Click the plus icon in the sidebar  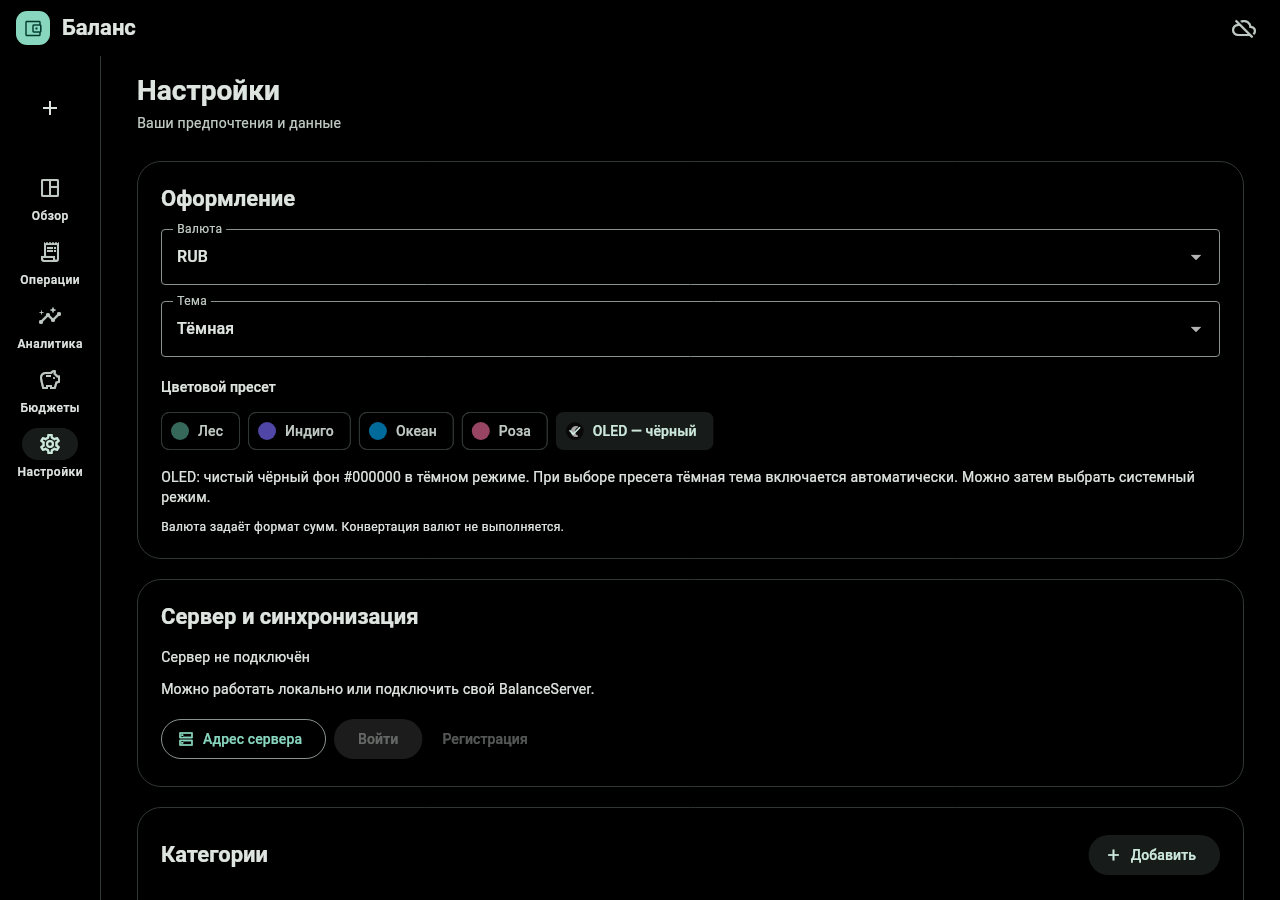click(x=50, y=108)
